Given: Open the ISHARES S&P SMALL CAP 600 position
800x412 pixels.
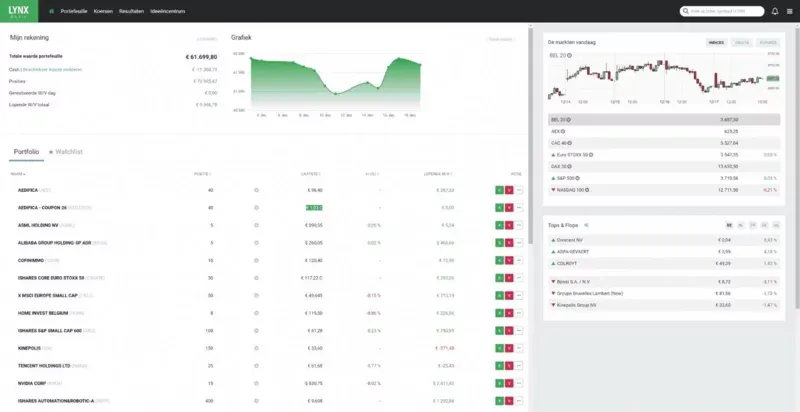Looking at the screenshot, I should click(49, 330).
